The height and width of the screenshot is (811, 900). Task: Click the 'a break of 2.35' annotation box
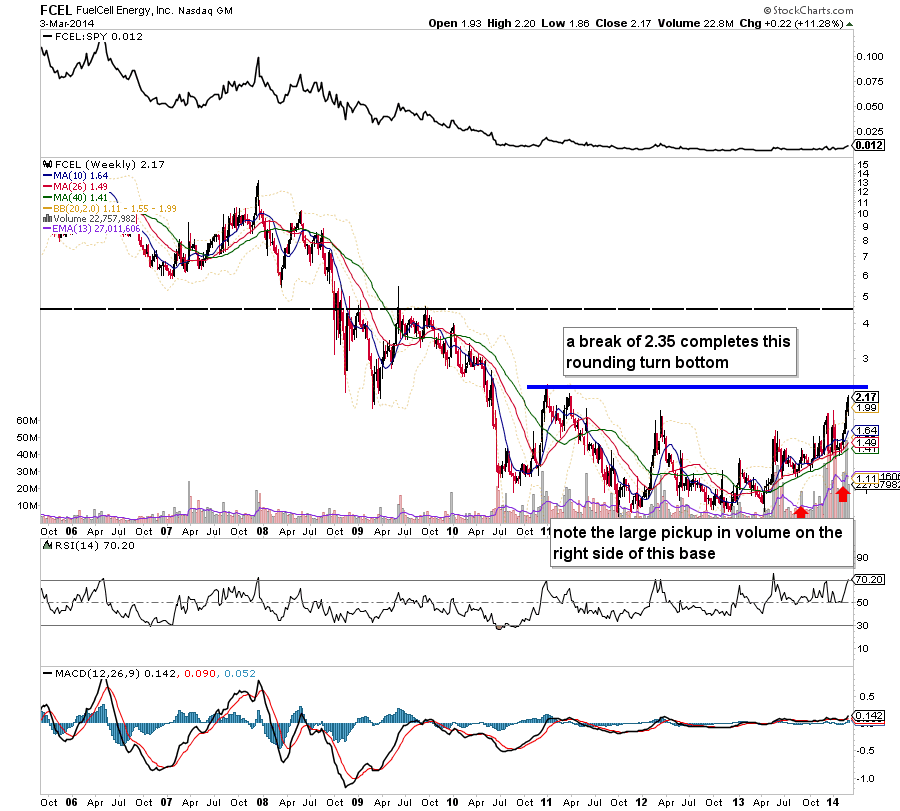(x=680, y=352)
